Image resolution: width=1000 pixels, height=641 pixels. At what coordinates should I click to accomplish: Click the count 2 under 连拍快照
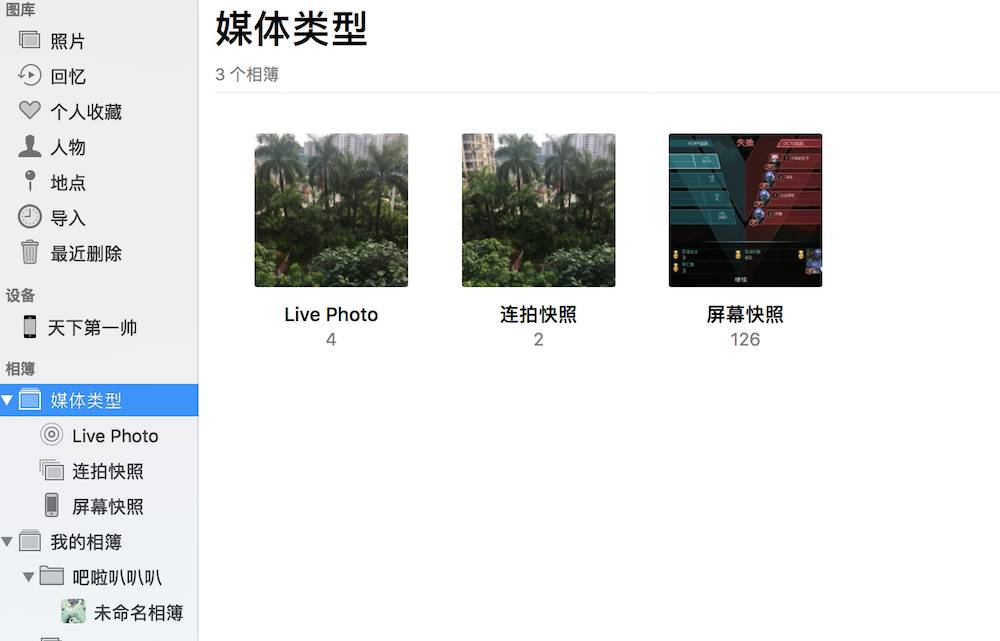coord(538,339)
